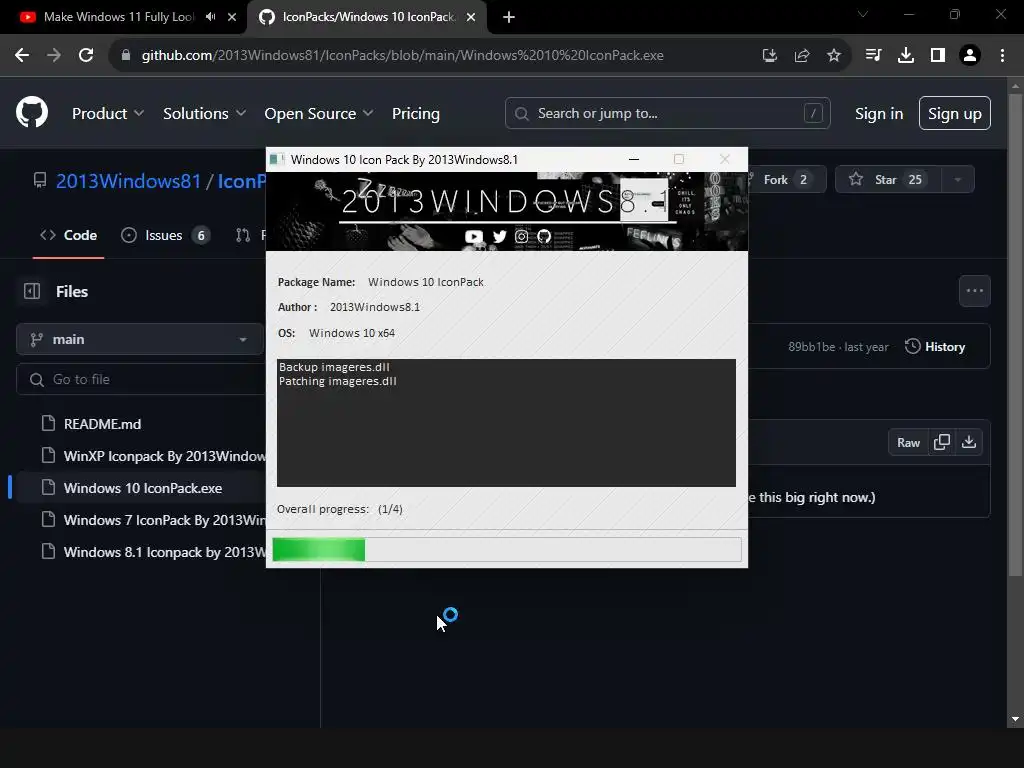The height and width of the screenshot is (768, 1024).
Task: Open the main branch selector
Action: pyautogui.click(x=139, y=340)
